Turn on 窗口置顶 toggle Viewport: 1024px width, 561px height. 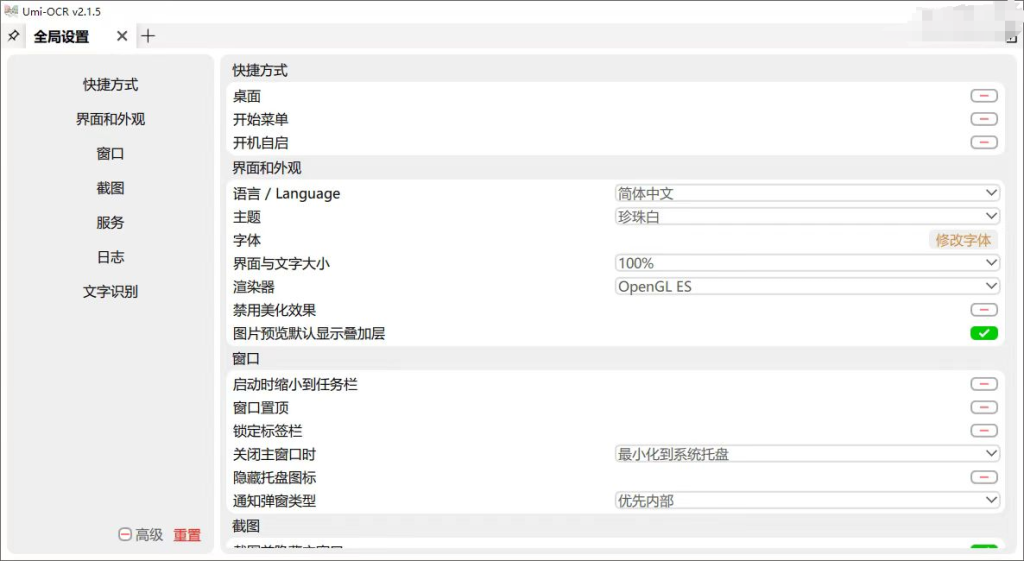(983, 407)
